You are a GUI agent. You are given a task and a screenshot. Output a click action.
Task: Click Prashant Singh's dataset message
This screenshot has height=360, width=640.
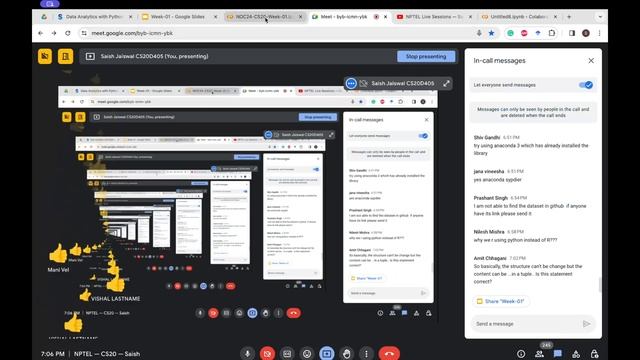[x=530, y=210]
